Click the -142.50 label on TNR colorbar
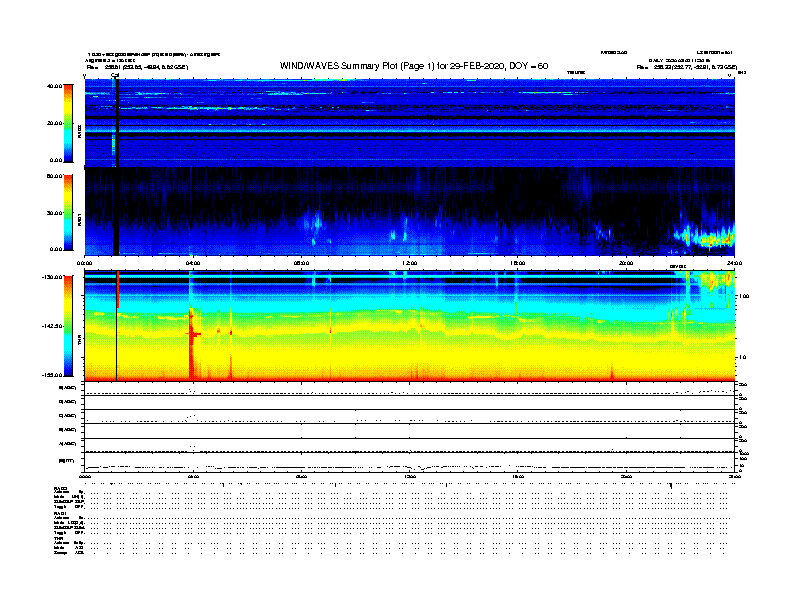The height and width of the screenshot is (612, 792). (x=53, y=326)
